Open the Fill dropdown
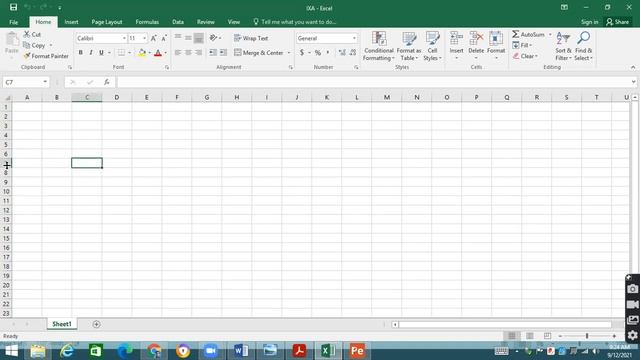The height and width of the screenshot is (360, 640). (x=522, y=45)
